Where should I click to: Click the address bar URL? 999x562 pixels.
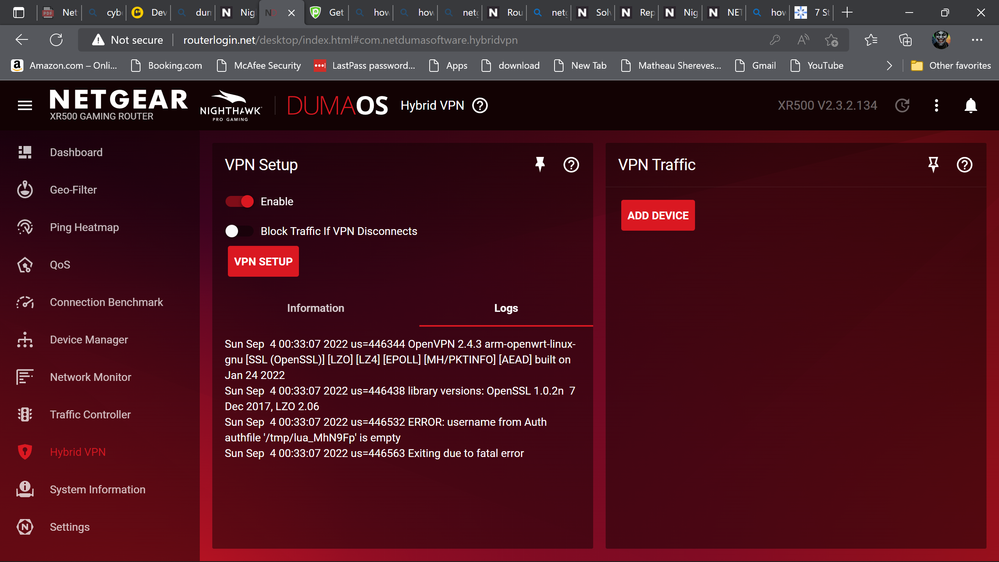[350, 40]
